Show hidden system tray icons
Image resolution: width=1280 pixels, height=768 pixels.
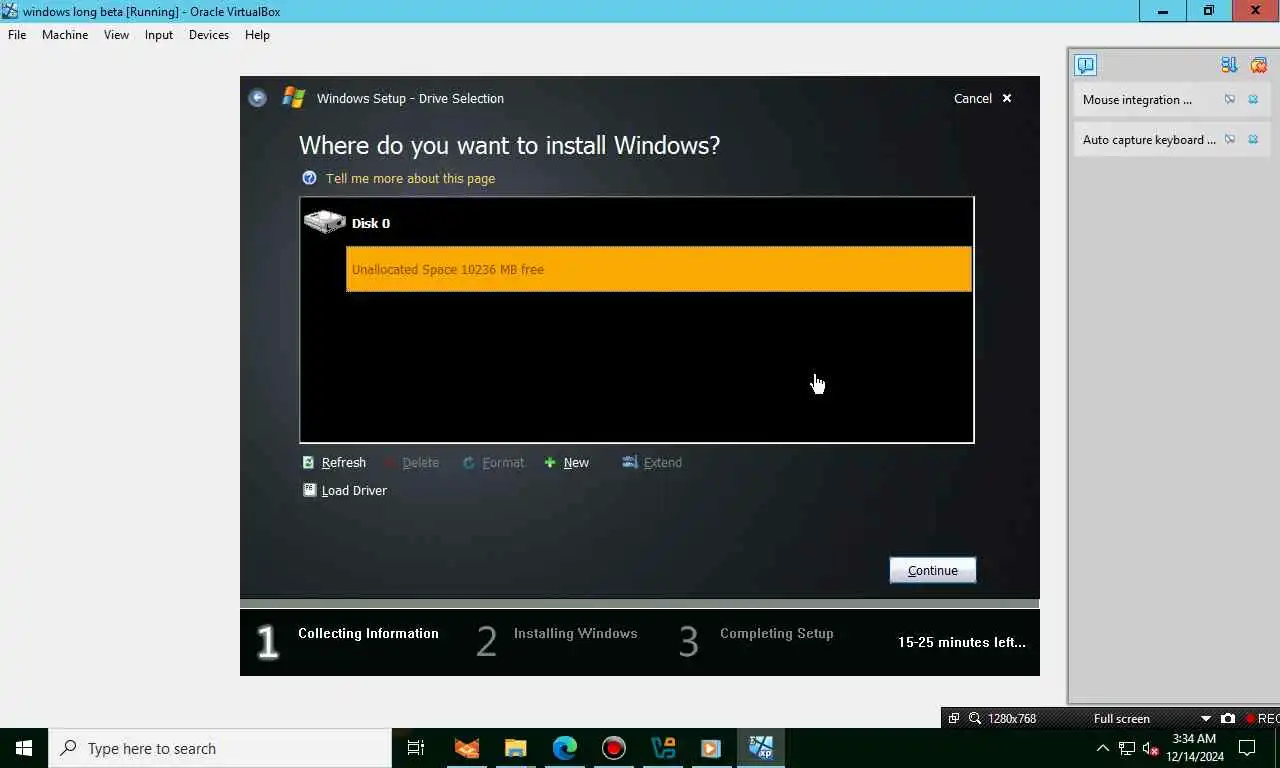[x=1102, y=748]
